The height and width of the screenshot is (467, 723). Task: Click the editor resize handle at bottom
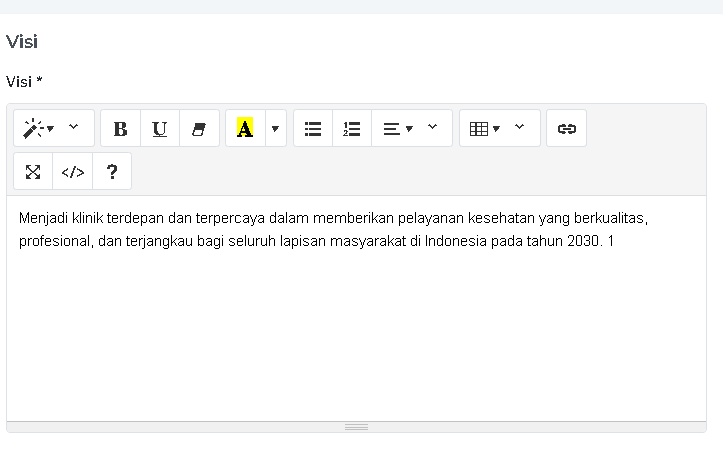[x=356, y=427]
